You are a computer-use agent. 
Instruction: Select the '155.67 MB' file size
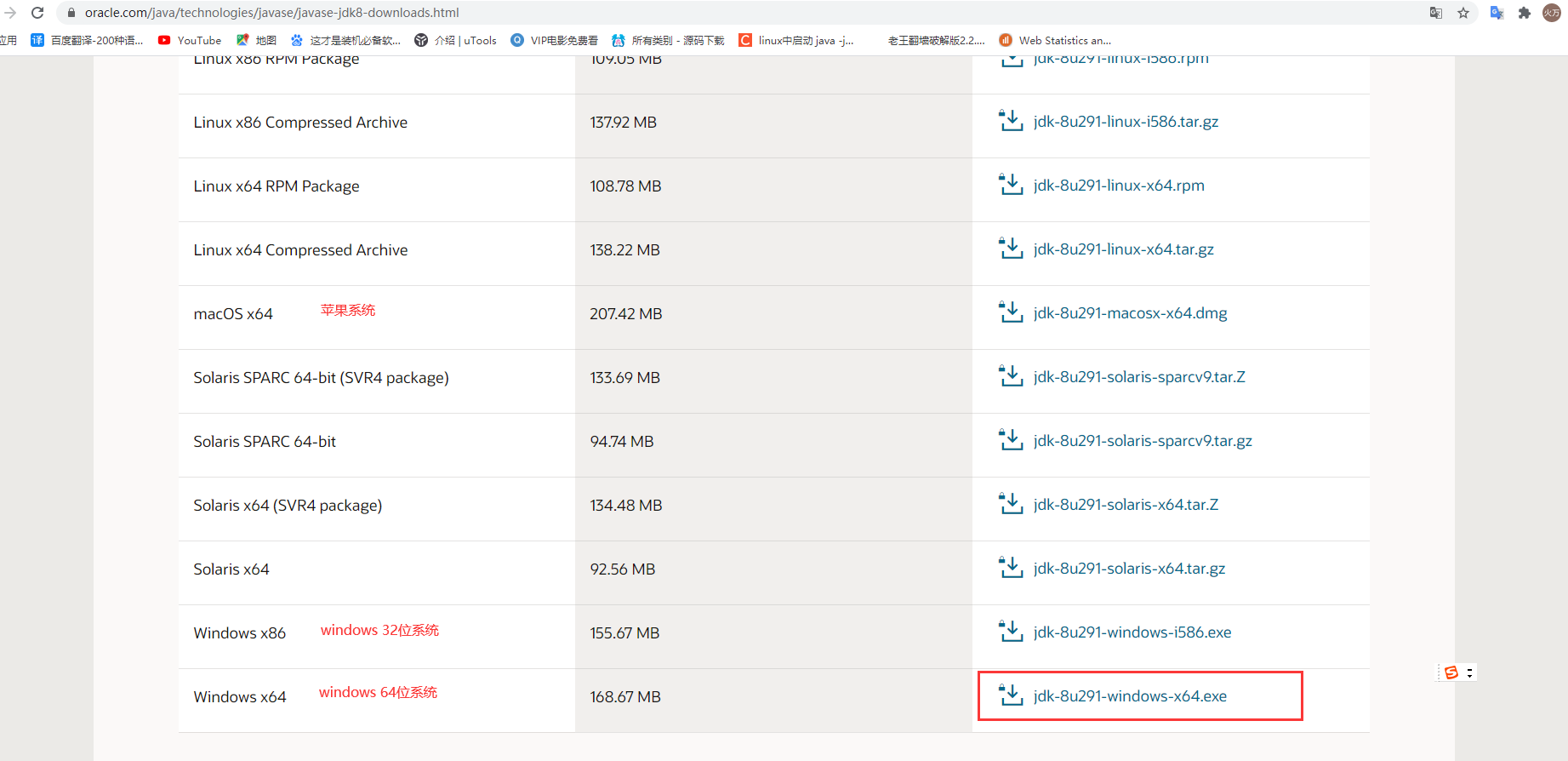click(625, 633)
